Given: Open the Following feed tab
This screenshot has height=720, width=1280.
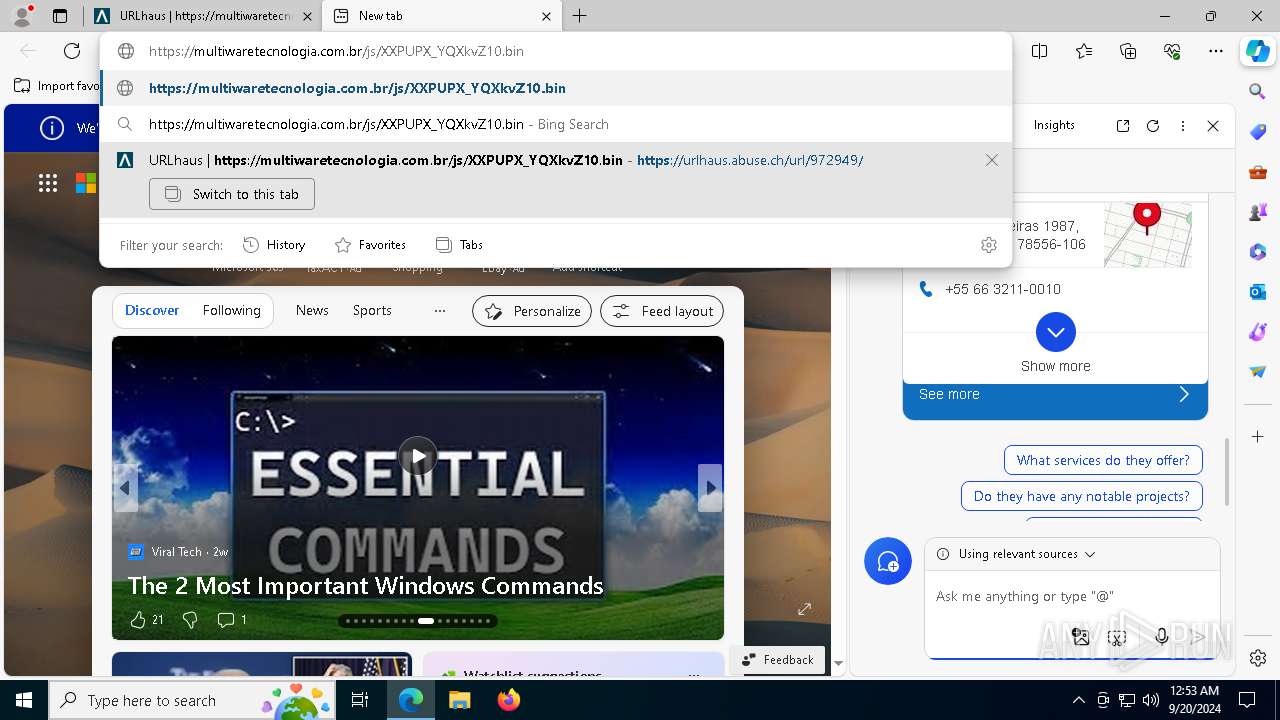Looking at the screenshot, I should point(232,310).
